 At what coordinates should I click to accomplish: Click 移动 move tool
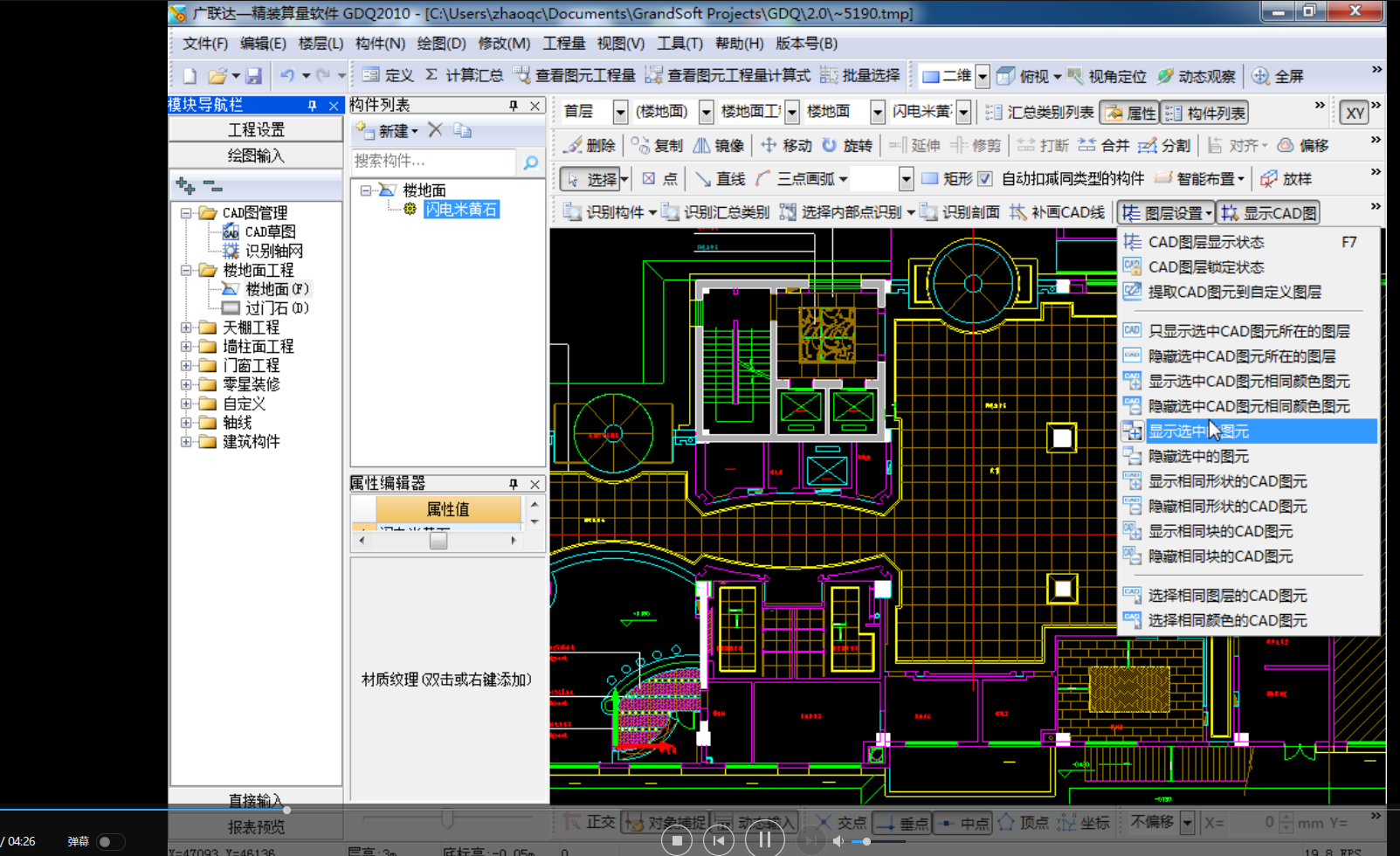coord(785,145)
